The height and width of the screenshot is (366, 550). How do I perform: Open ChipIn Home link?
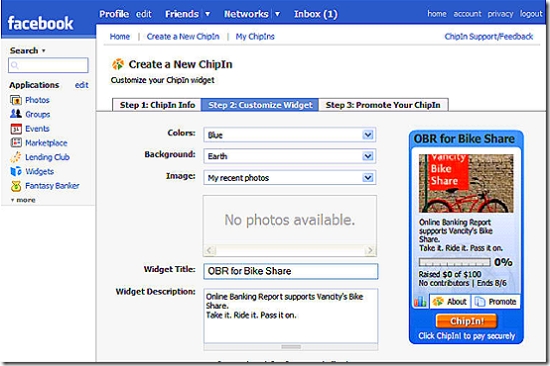click(x=120, y=36)
